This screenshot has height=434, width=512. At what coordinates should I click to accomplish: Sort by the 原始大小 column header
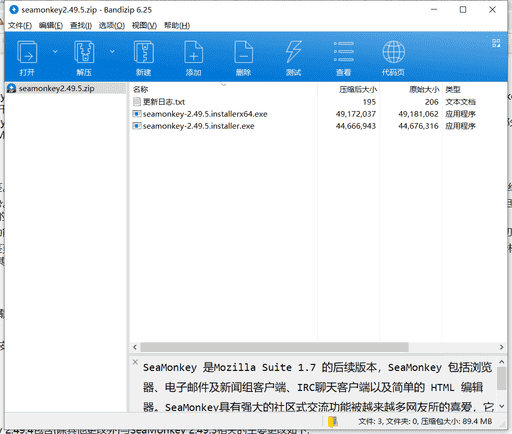pos(424,89)
